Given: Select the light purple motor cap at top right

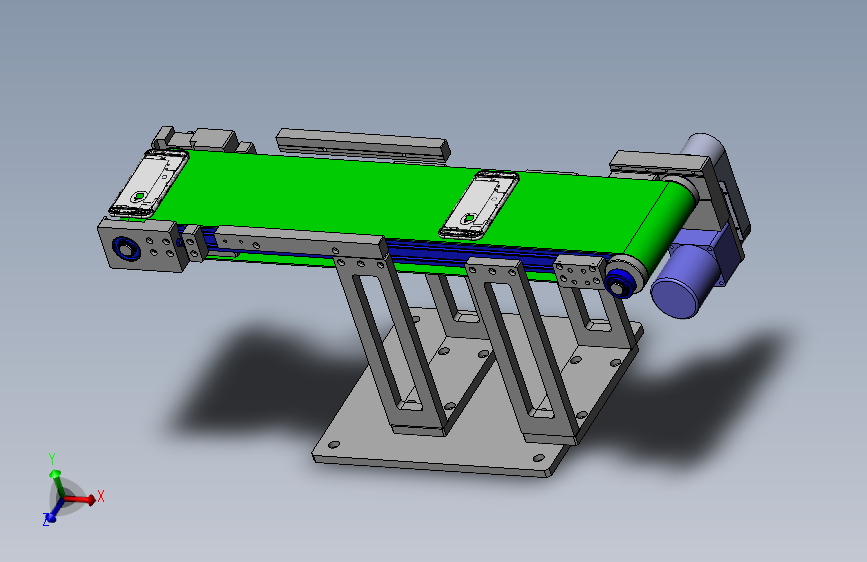Looking at the screenshot, I should [703, 149].
